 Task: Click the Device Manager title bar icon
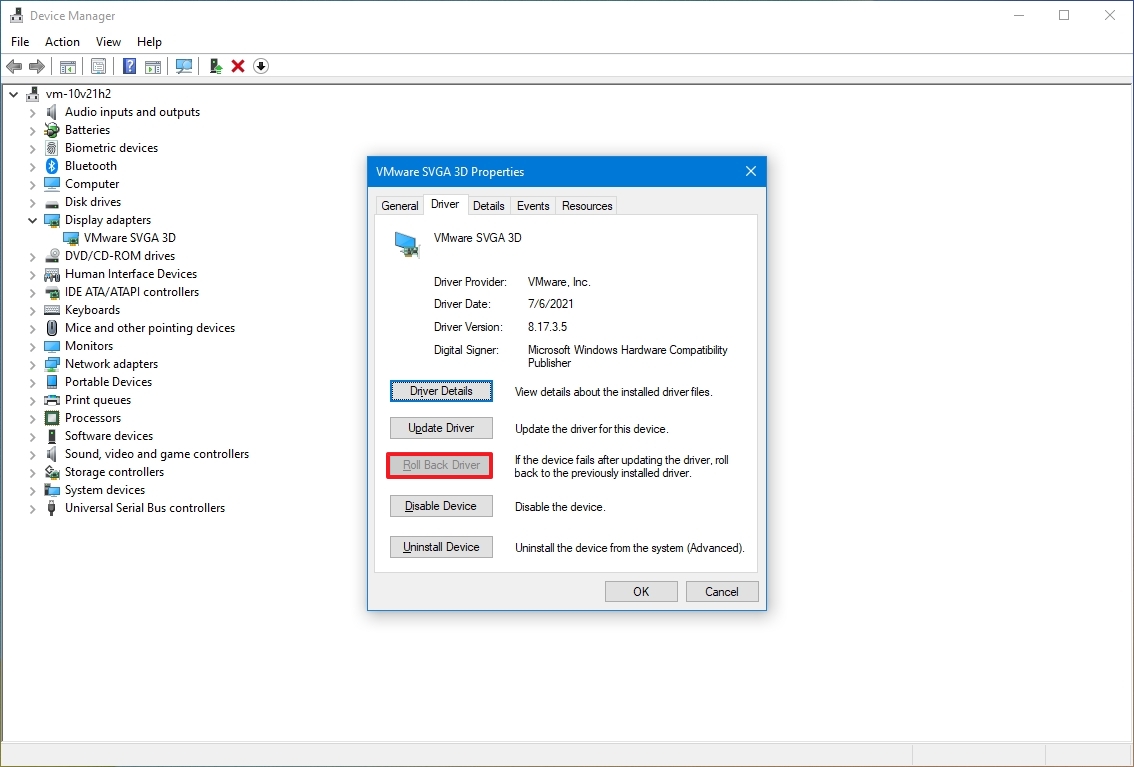(16, 15)
